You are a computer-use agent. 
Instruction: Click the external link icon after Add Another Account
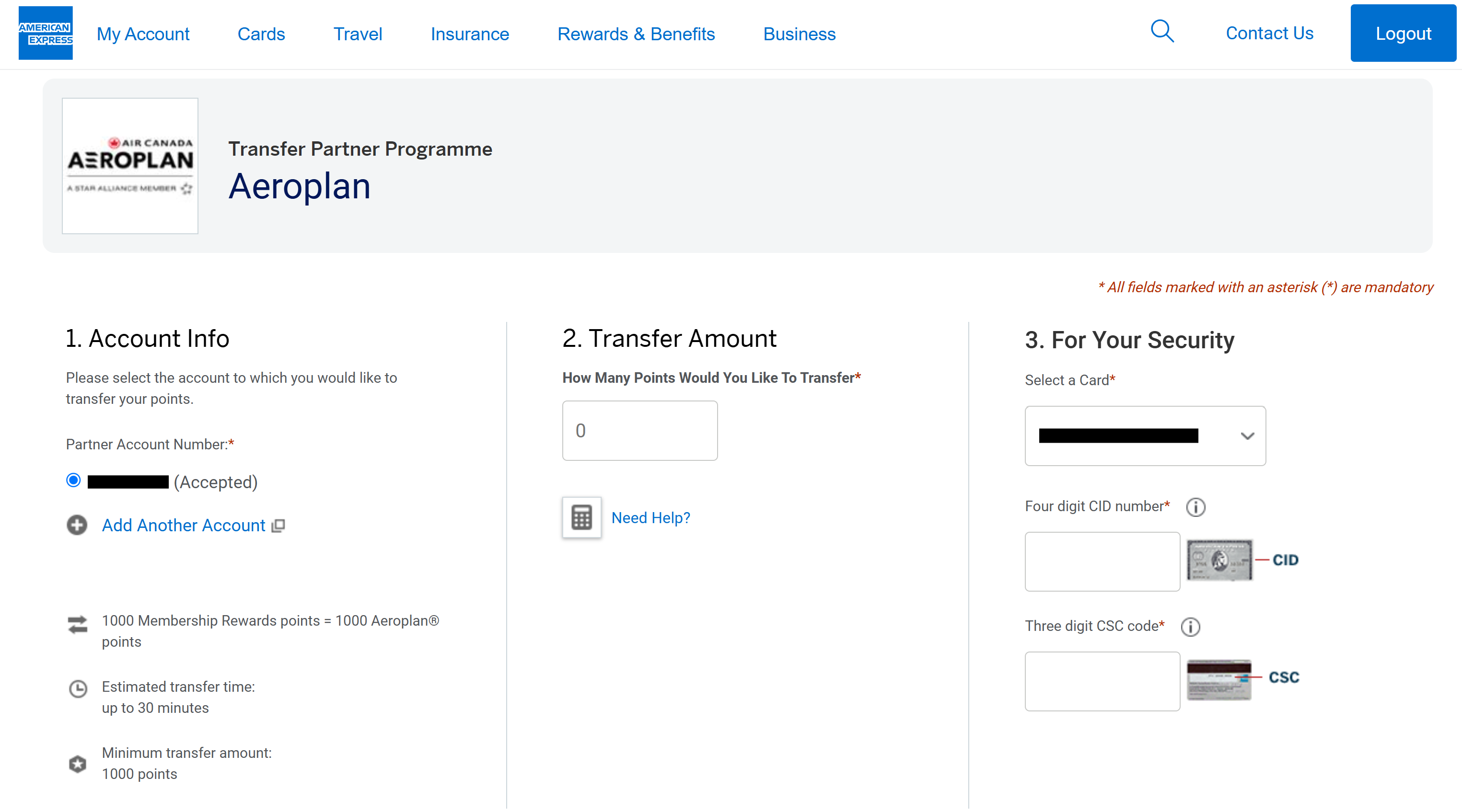278,526
